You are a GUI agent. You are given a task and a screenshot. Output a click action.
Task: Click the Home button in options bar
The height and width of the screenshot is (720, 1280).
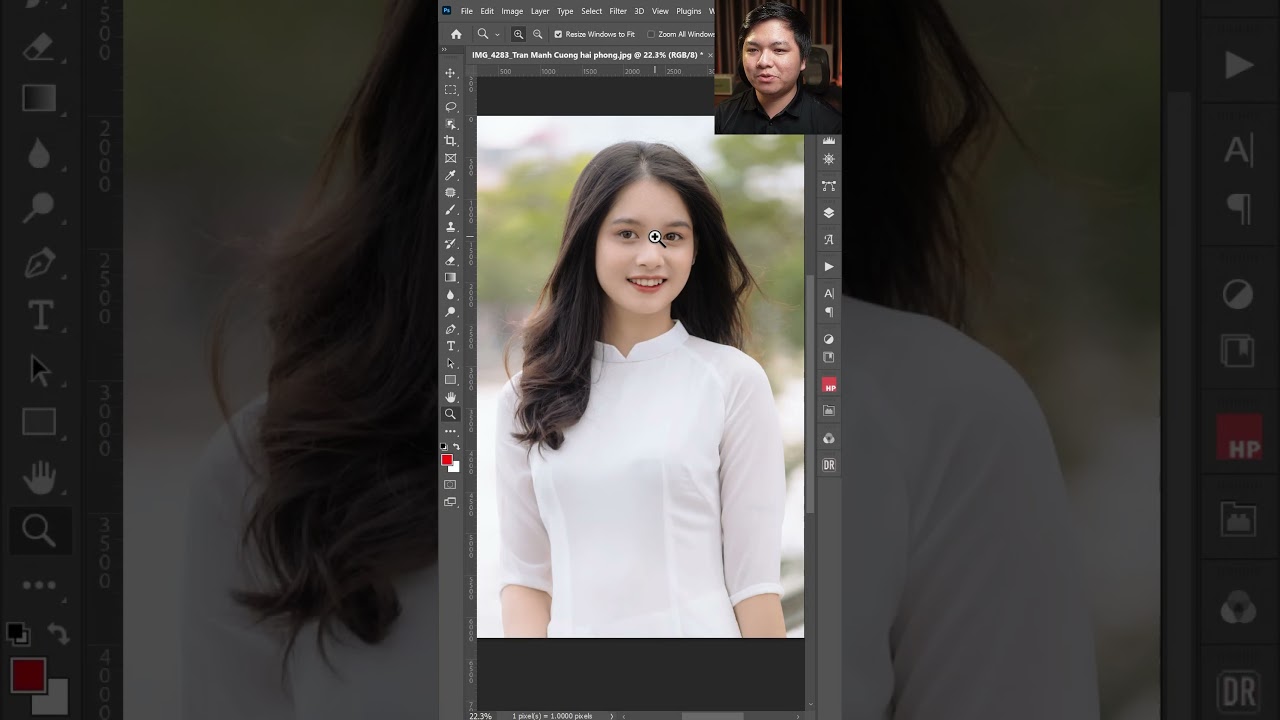pyautogui.click(x=456, y=34)
